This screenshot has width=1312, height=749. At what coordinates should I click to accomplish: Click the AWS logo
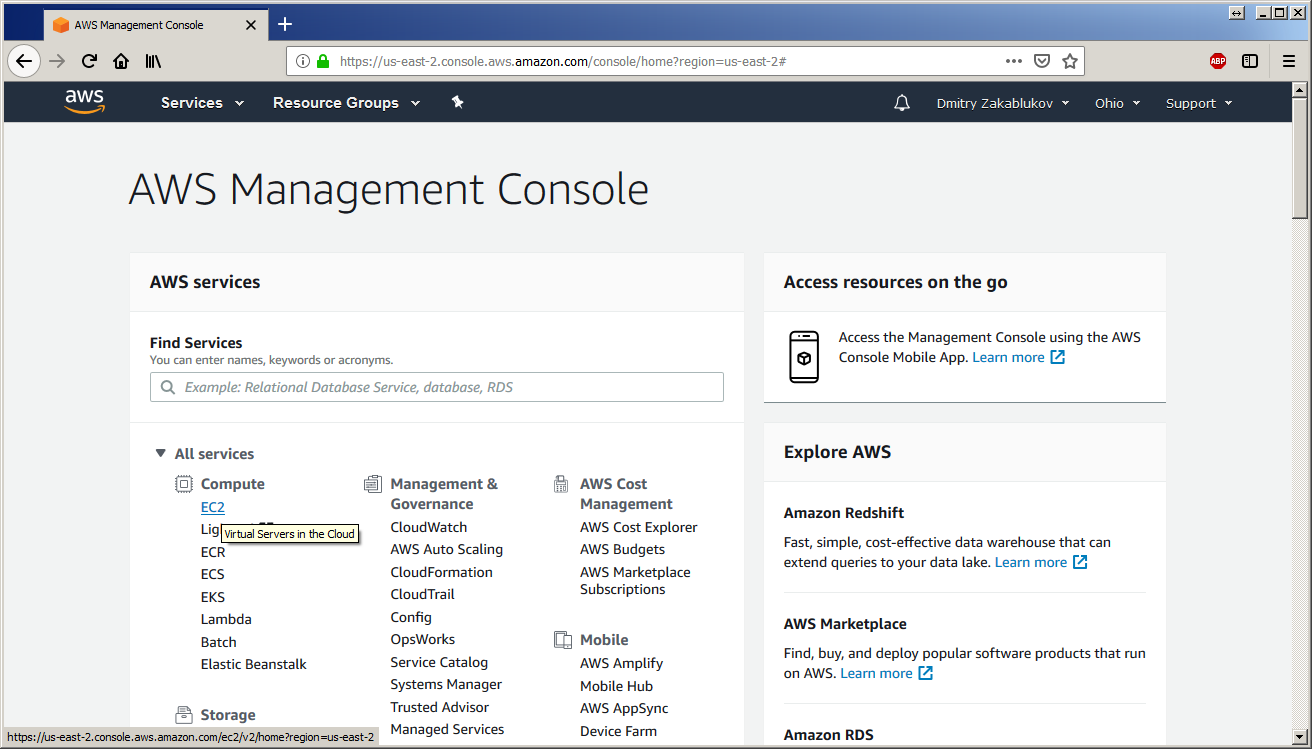coord(85,101)
